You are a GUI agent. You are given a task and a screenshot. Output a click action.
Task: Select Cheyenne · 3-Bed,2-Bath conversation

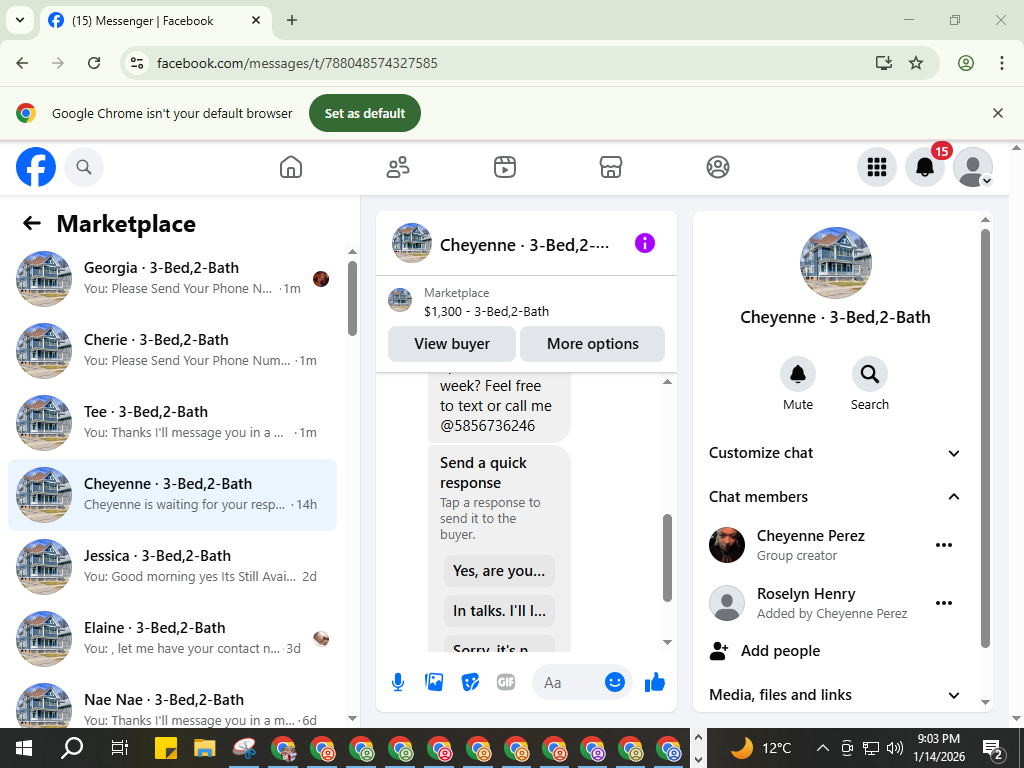coord(172,495)
